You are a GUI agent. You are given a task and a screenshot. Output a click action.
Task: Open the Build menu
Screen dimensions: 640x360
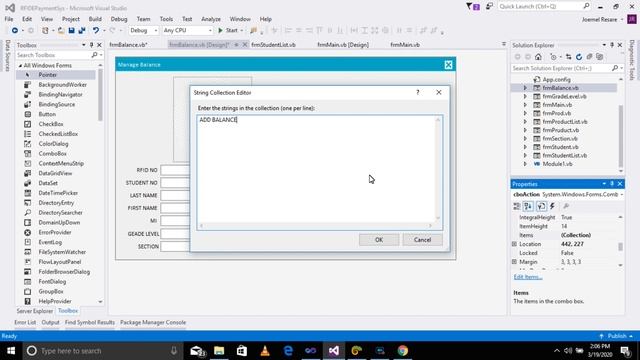pos(95,19)
